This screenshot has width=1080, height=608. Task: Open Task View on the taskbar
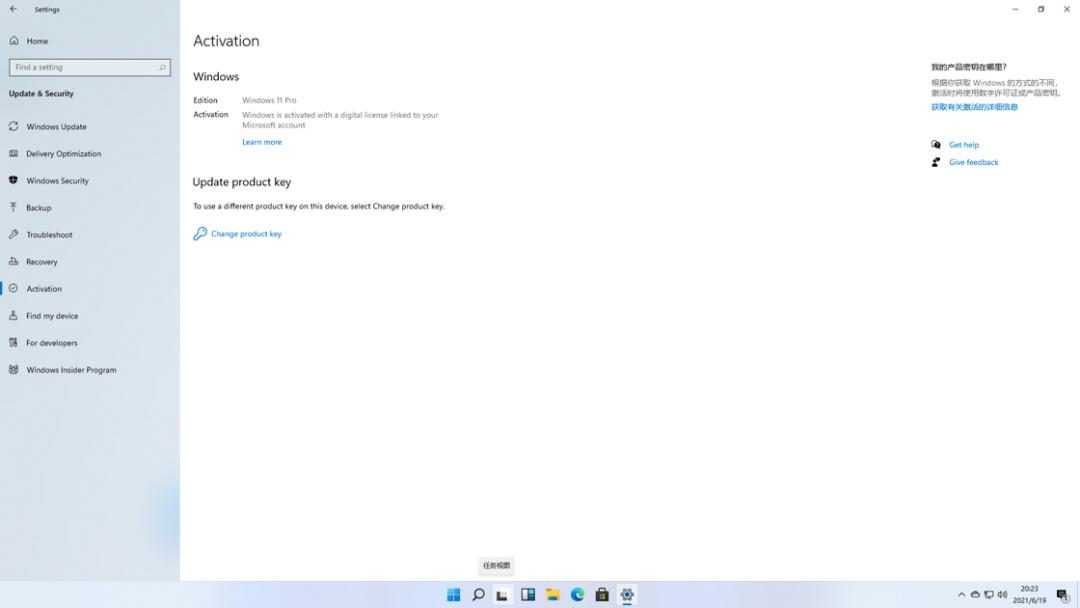tap(503, 595)
